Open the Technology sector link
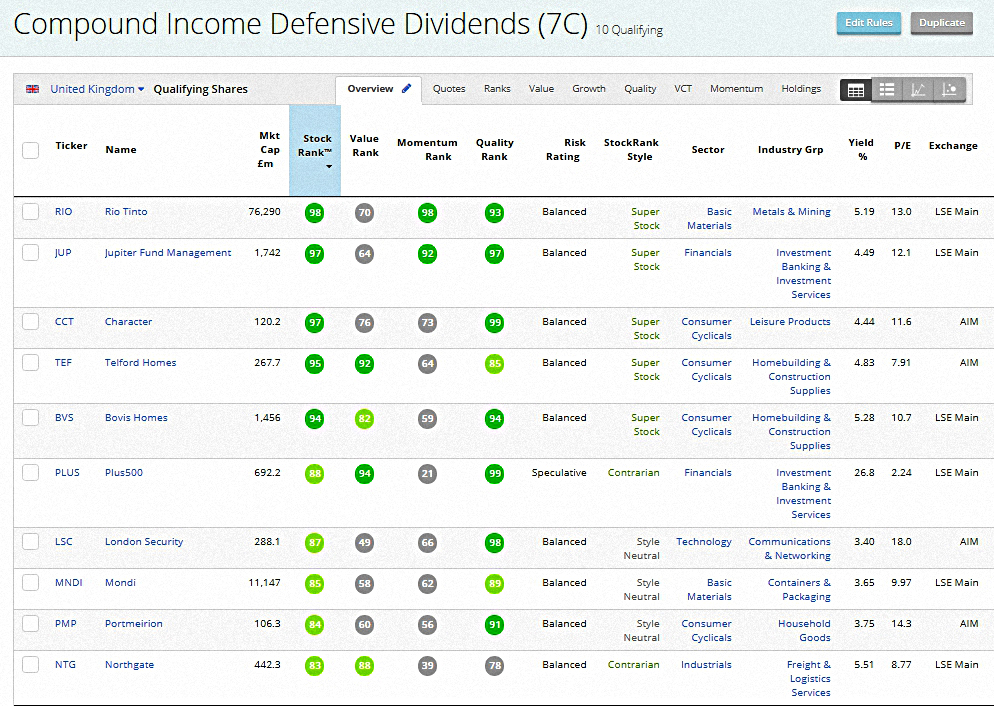Viewport: 994px width, 706px height. point(704,542)
